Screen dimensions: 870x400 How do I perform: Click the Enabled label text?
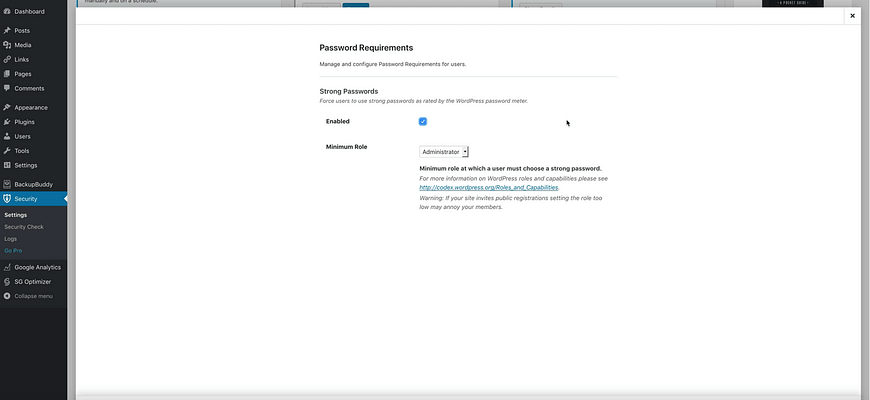pyautogui.click(x=337, y=121)
